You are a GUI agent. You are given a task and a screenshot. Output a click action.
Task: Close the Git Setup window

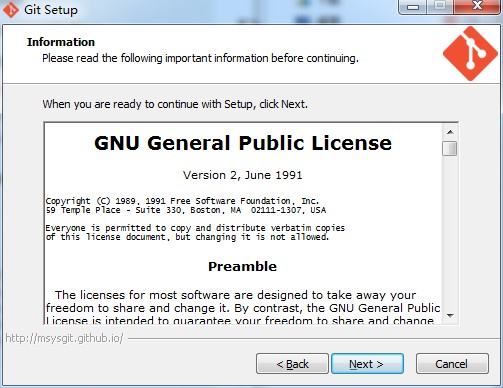click(x=478, y=7)
